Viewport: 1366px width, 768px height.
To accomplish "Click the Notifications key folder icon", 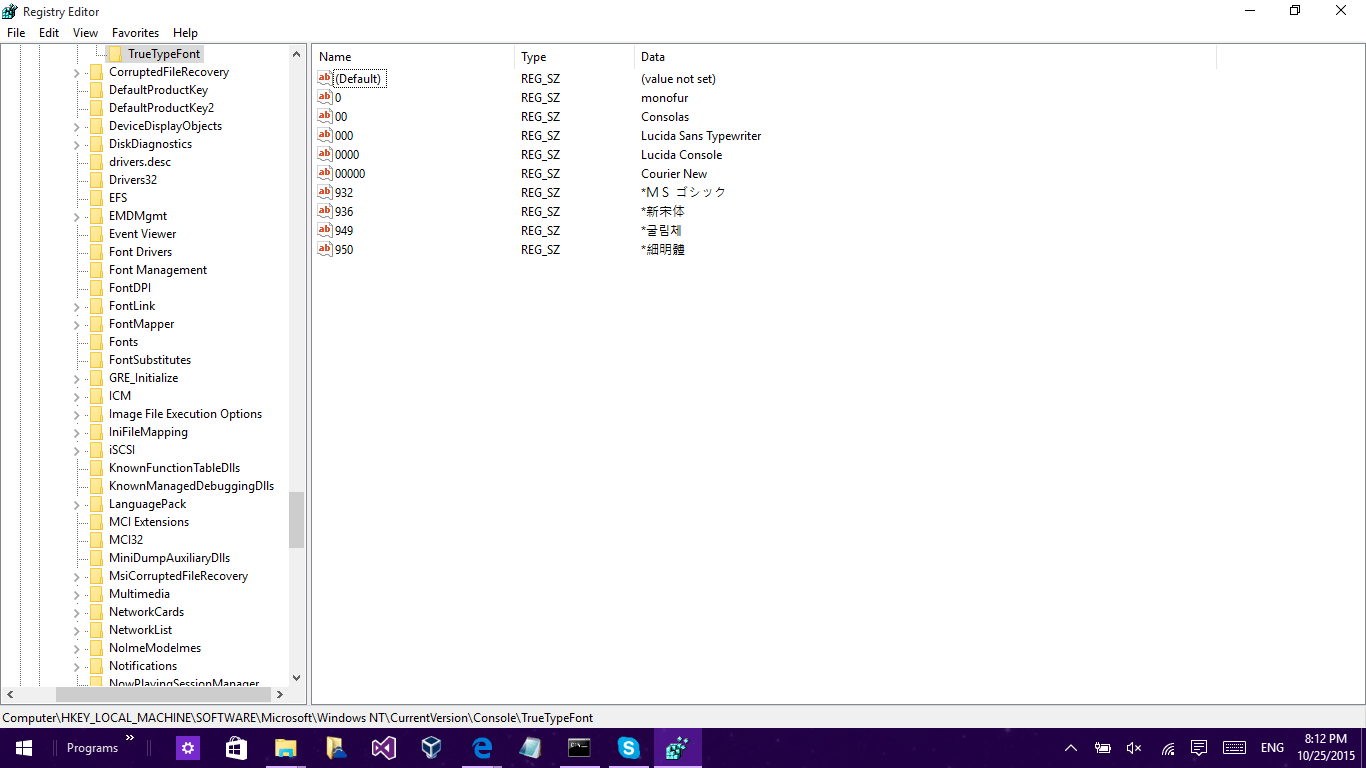I will (96, 666).
